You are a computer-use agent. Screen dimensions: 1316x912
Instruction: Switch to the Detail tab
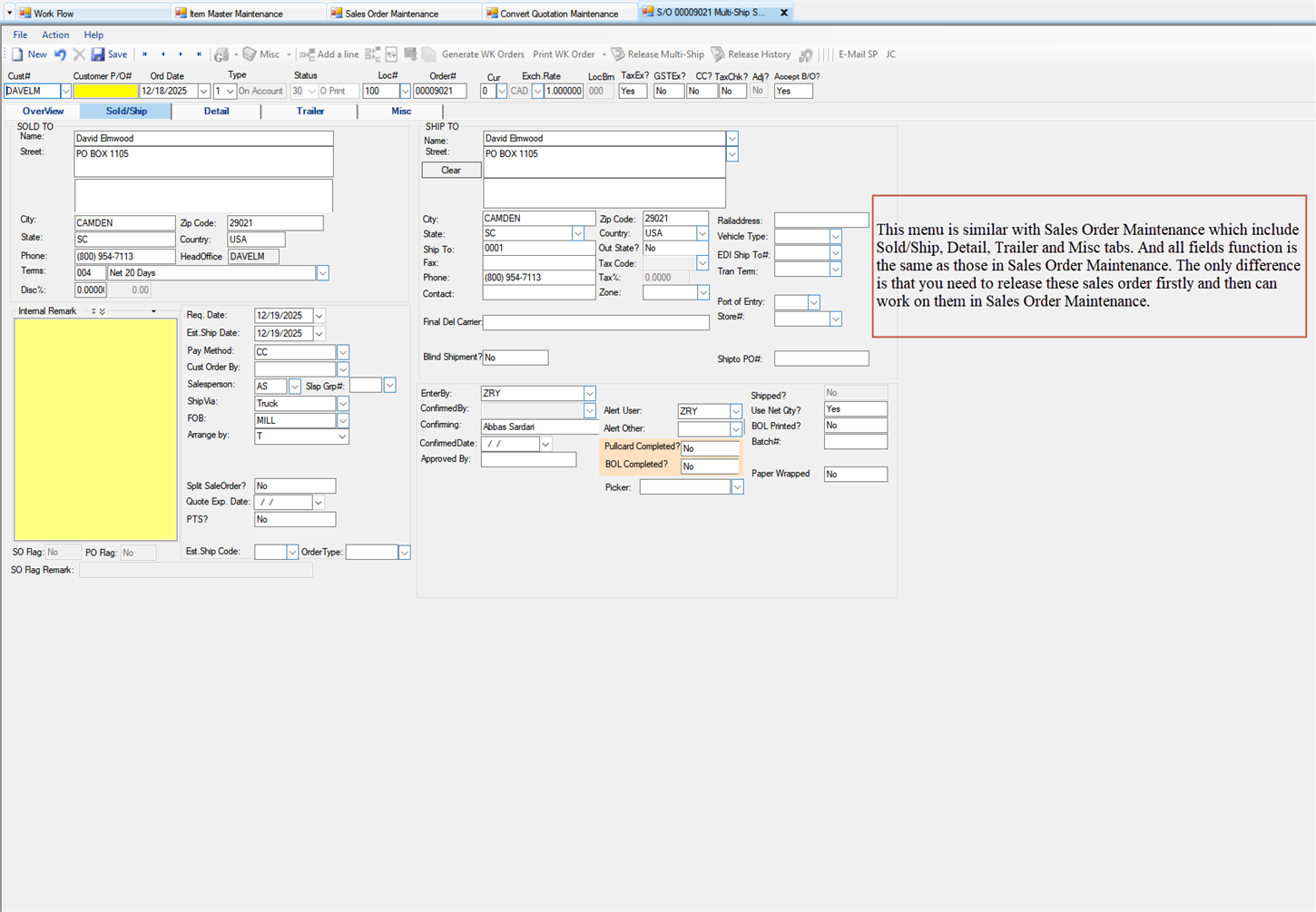coord(216,111)
